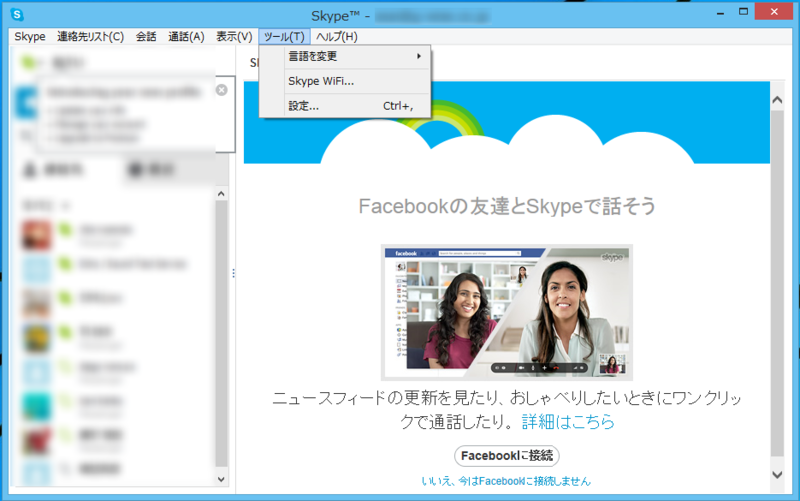Open the 詳細はこちら link
This screenshot has height=501, width=800.
coord(568,421)
